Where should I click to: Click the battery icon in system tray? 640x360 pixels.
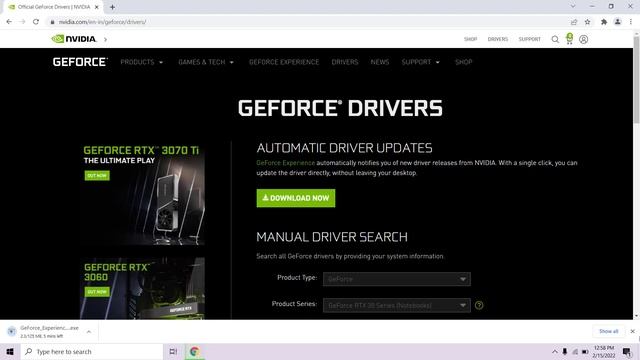coord(585,351)
